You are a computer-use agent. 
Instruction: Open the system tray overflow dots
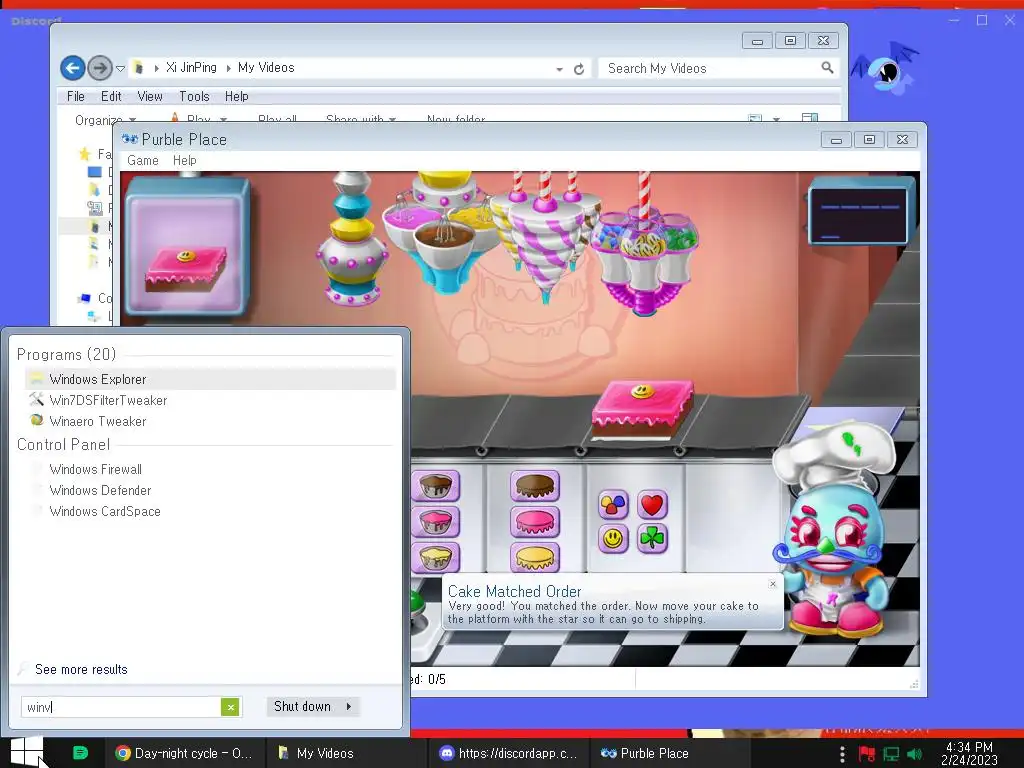842,754
